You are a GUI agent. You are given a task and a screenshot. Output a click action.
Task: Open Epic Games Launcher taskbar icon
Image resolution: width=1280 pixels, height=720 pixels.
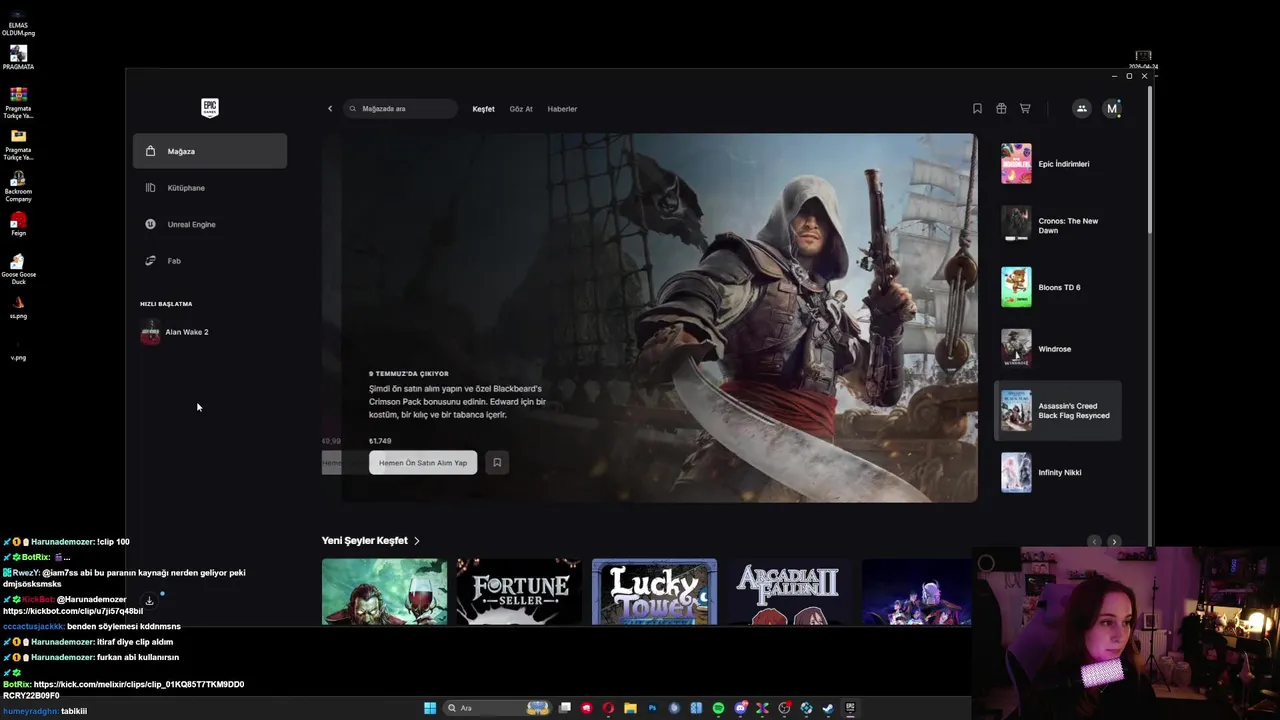tap(850, 708)
